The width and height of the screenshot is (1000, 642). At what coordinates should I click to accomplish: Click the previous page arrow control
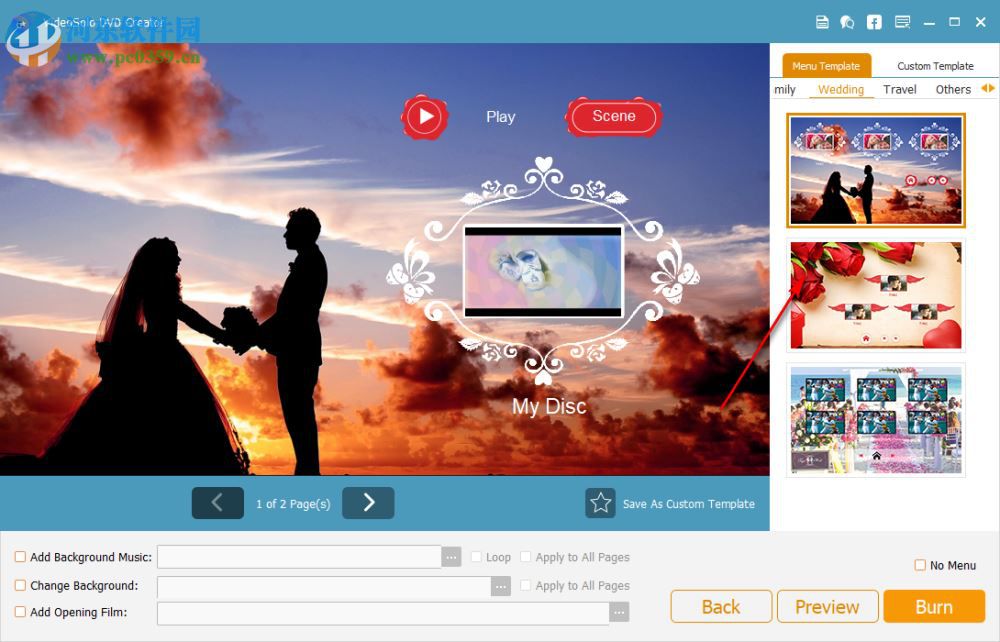tap(217, 503)
